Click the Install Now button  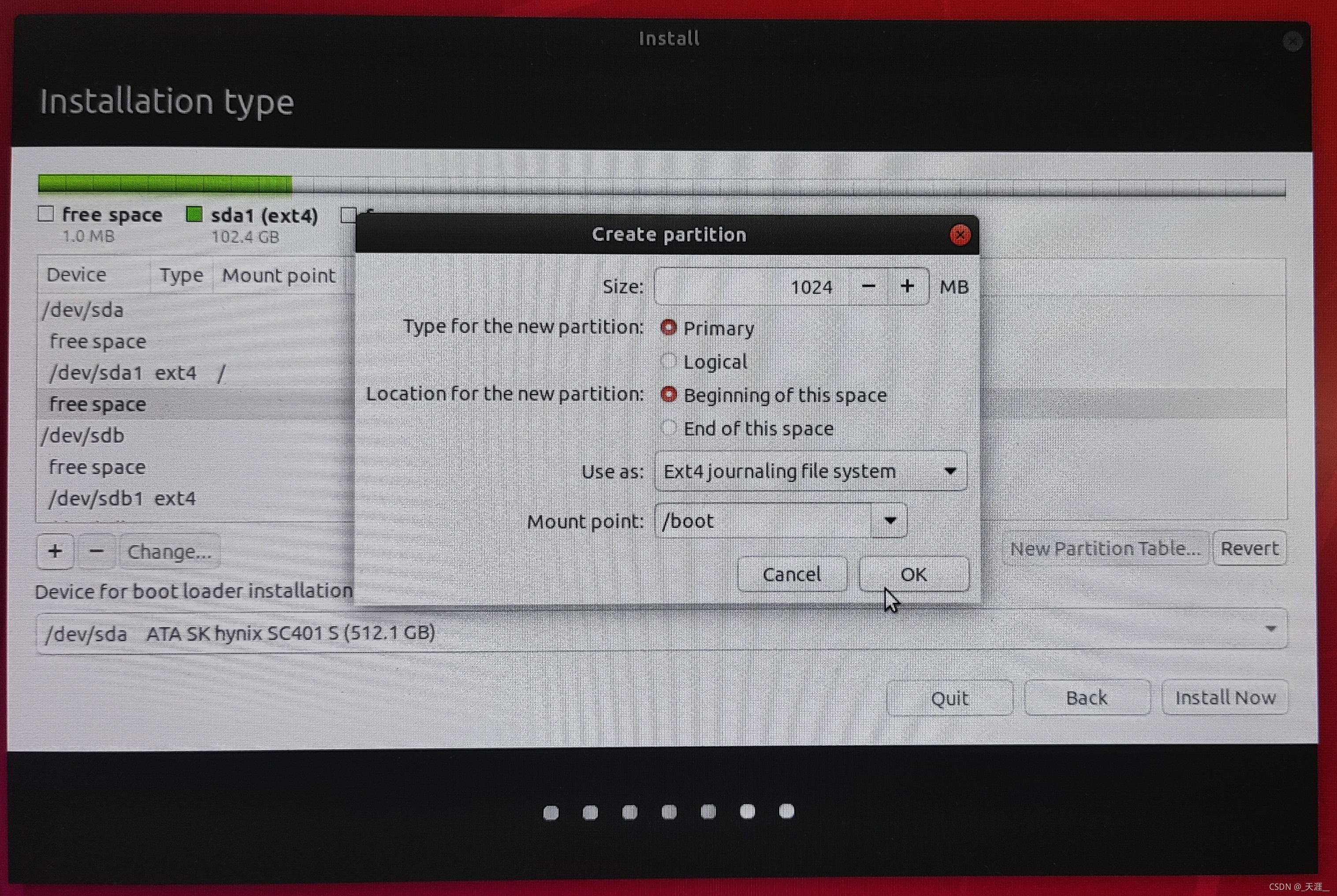click(1225, 698)
